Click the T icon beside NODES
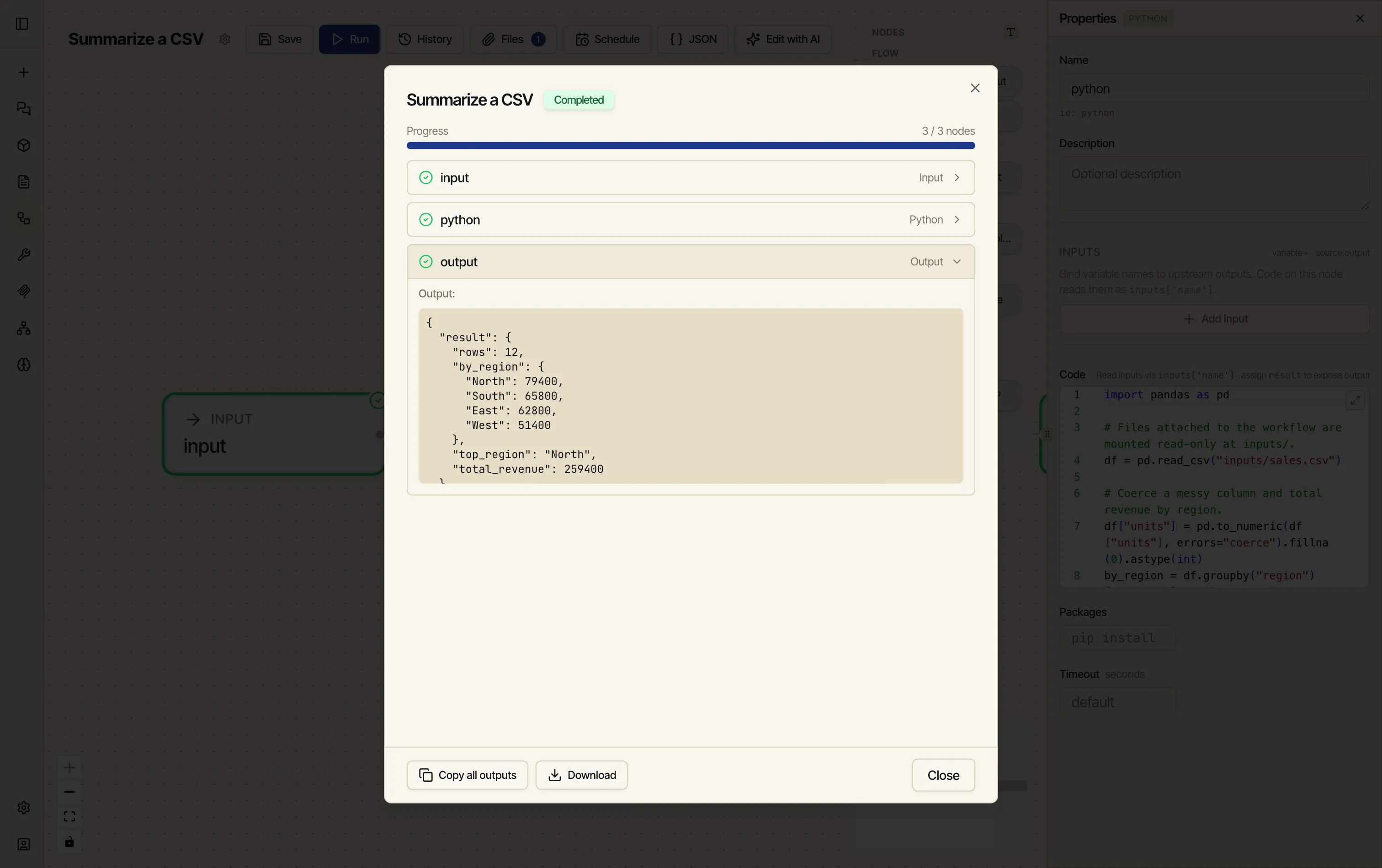 tap(1011, 32)
